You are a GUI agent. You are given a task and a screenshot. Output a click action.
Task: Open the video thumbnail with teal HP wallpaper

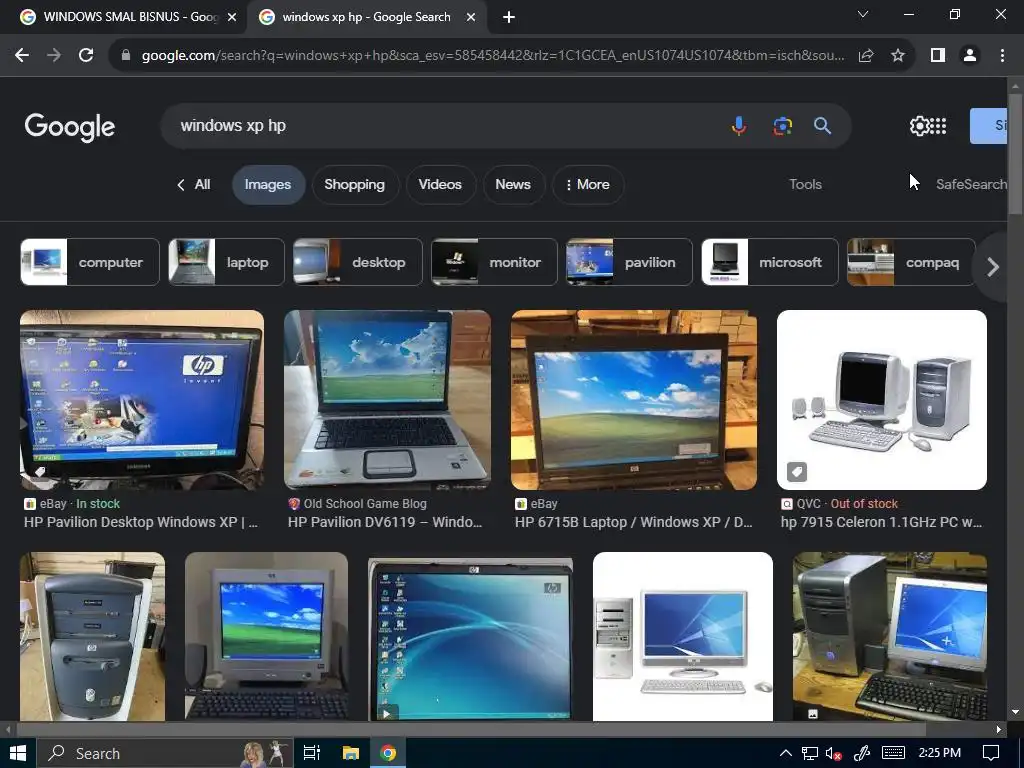(470, 639)
